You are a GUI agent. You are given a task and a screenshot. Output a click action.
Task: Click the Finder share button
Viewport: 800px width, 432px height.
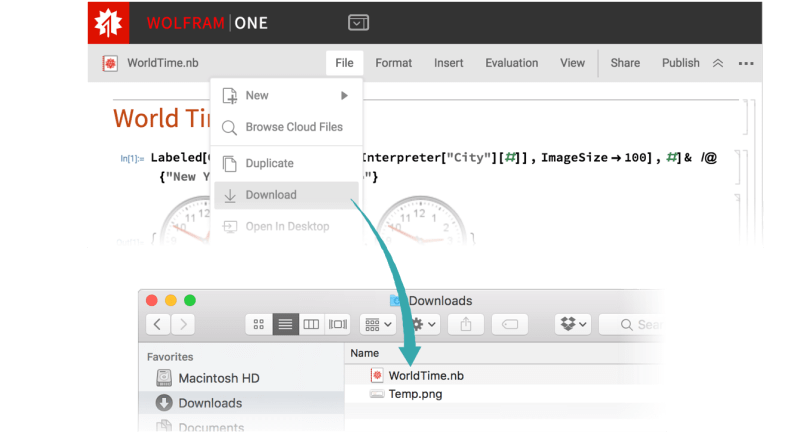coord(466,324)
